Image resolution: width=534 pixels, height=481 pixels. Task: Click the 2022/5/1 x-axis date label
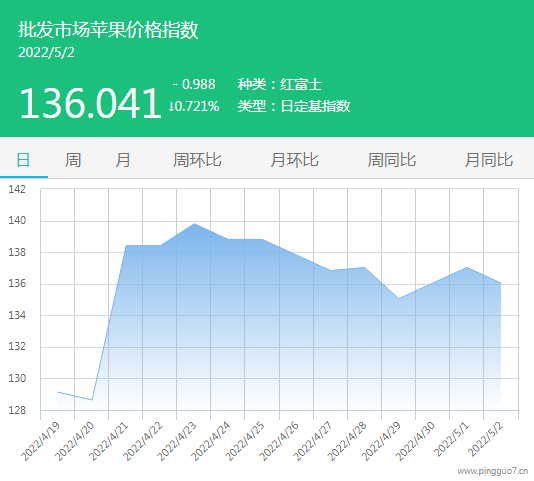[x=452, y=439]
